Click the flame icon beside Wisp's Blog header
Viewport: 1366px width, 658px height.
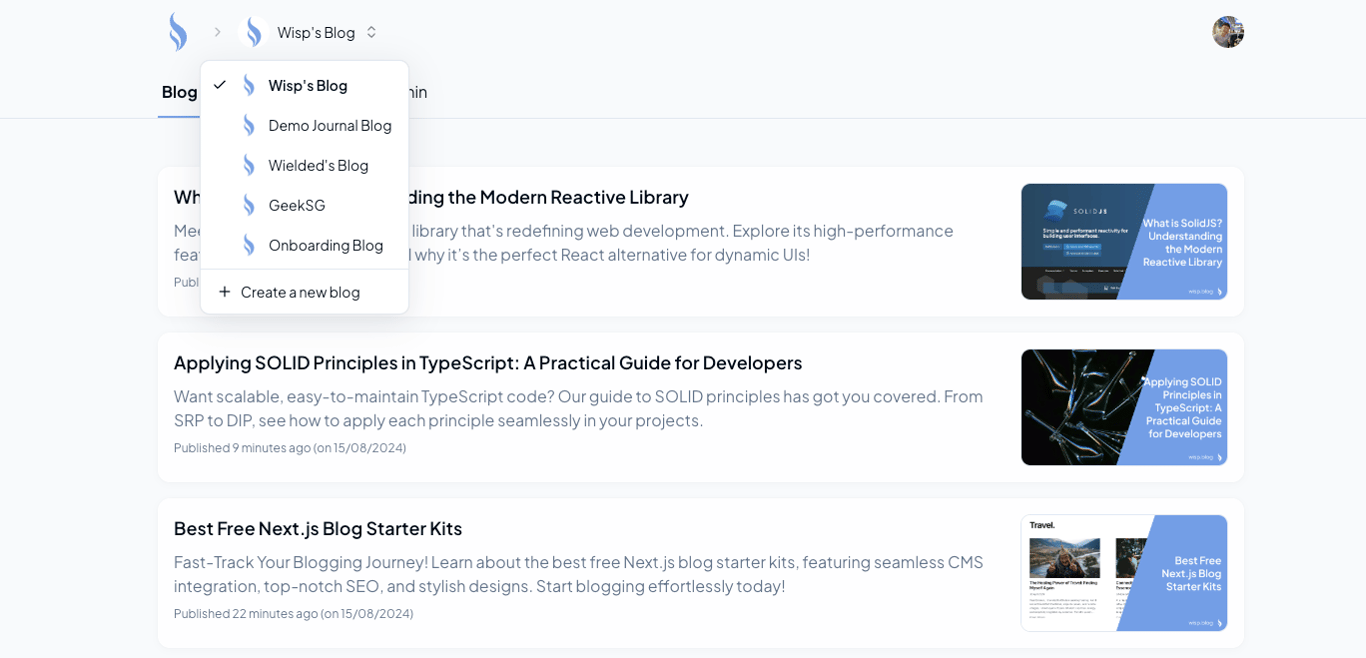pos(254,32)
